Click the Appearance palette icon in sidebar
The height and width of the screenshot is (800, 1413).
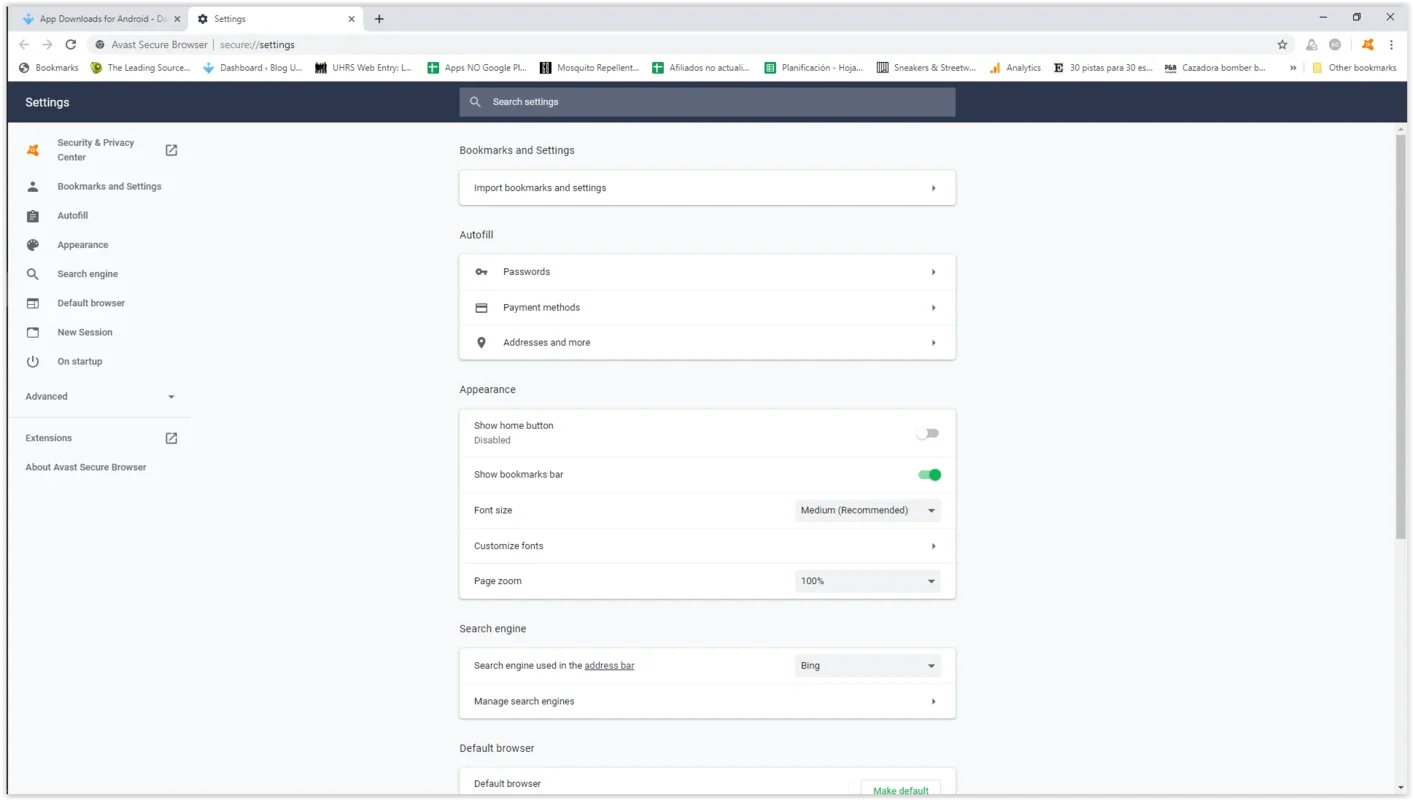[x=33, y=244]
